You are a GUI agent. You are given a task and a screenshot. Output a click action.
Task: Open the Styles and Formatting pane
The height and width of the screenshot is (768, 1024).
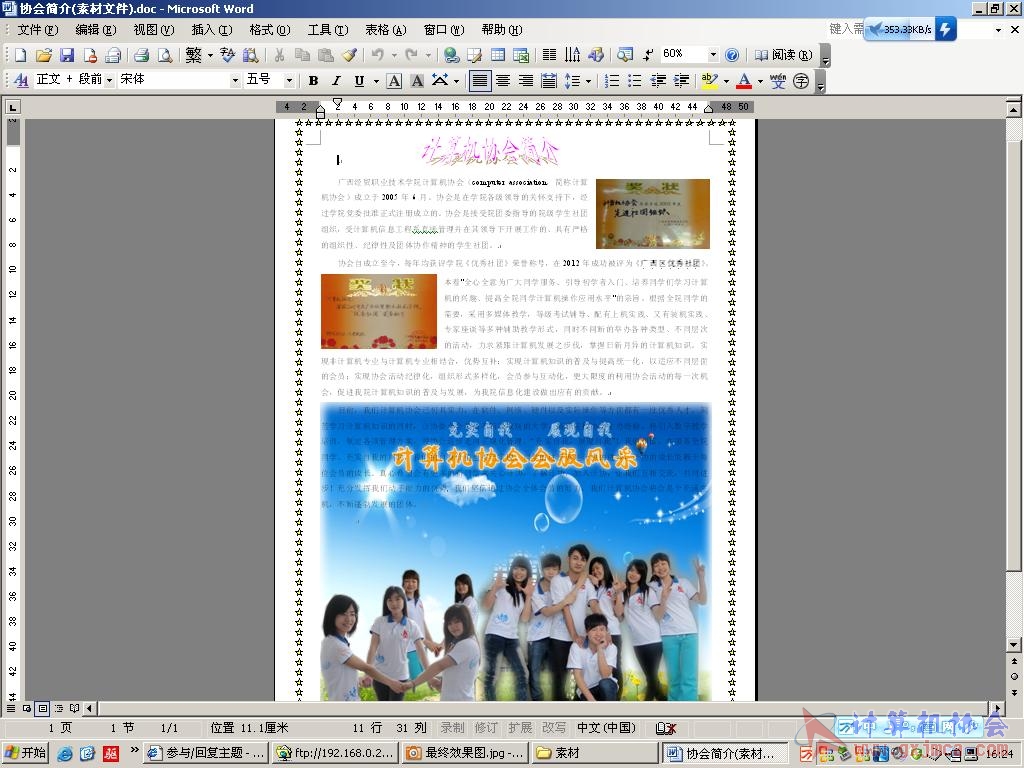tap(22, 80)
